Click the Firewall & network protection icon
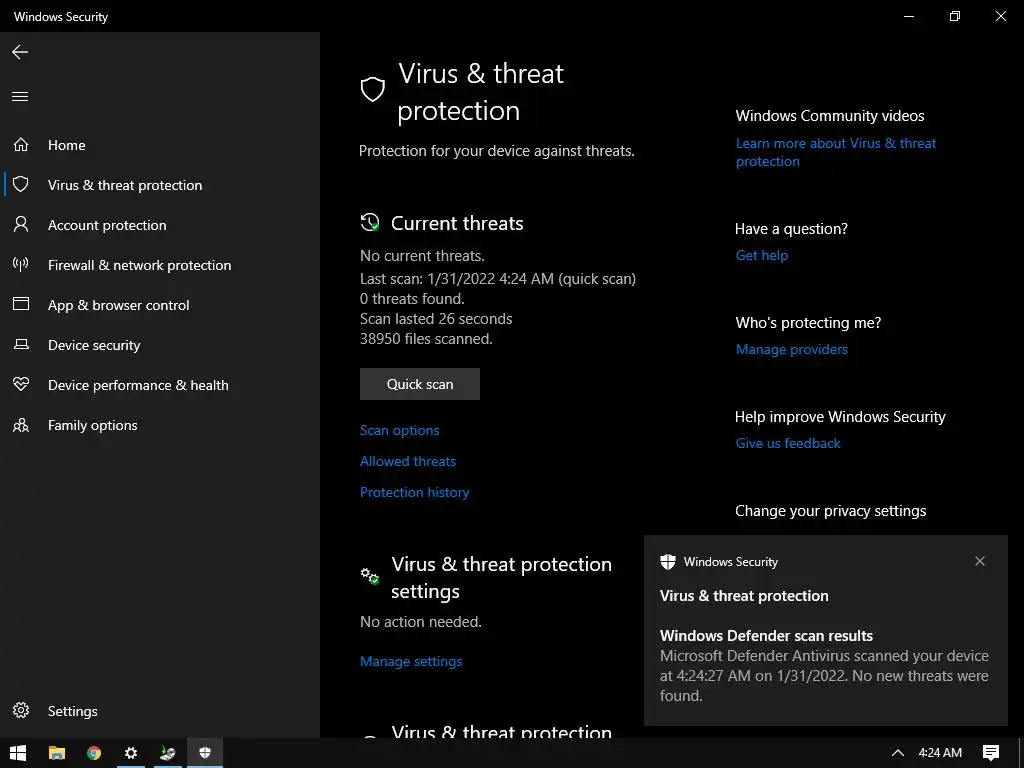Screen dimensions: 1024x768 (20, 265)
